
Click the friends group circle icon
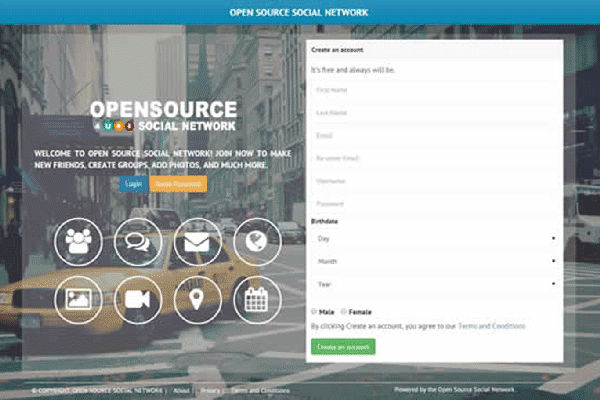(79, 242)
